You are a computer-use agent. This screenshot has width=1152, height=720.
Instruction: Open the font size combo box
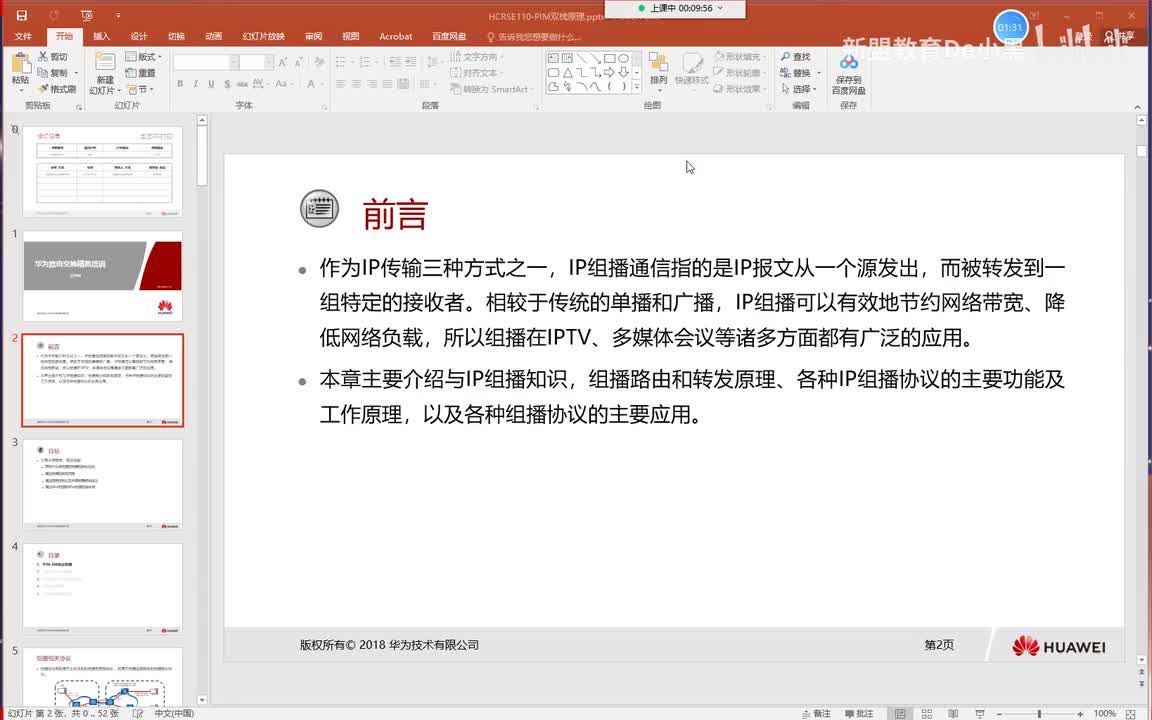[x=256, y=62]
